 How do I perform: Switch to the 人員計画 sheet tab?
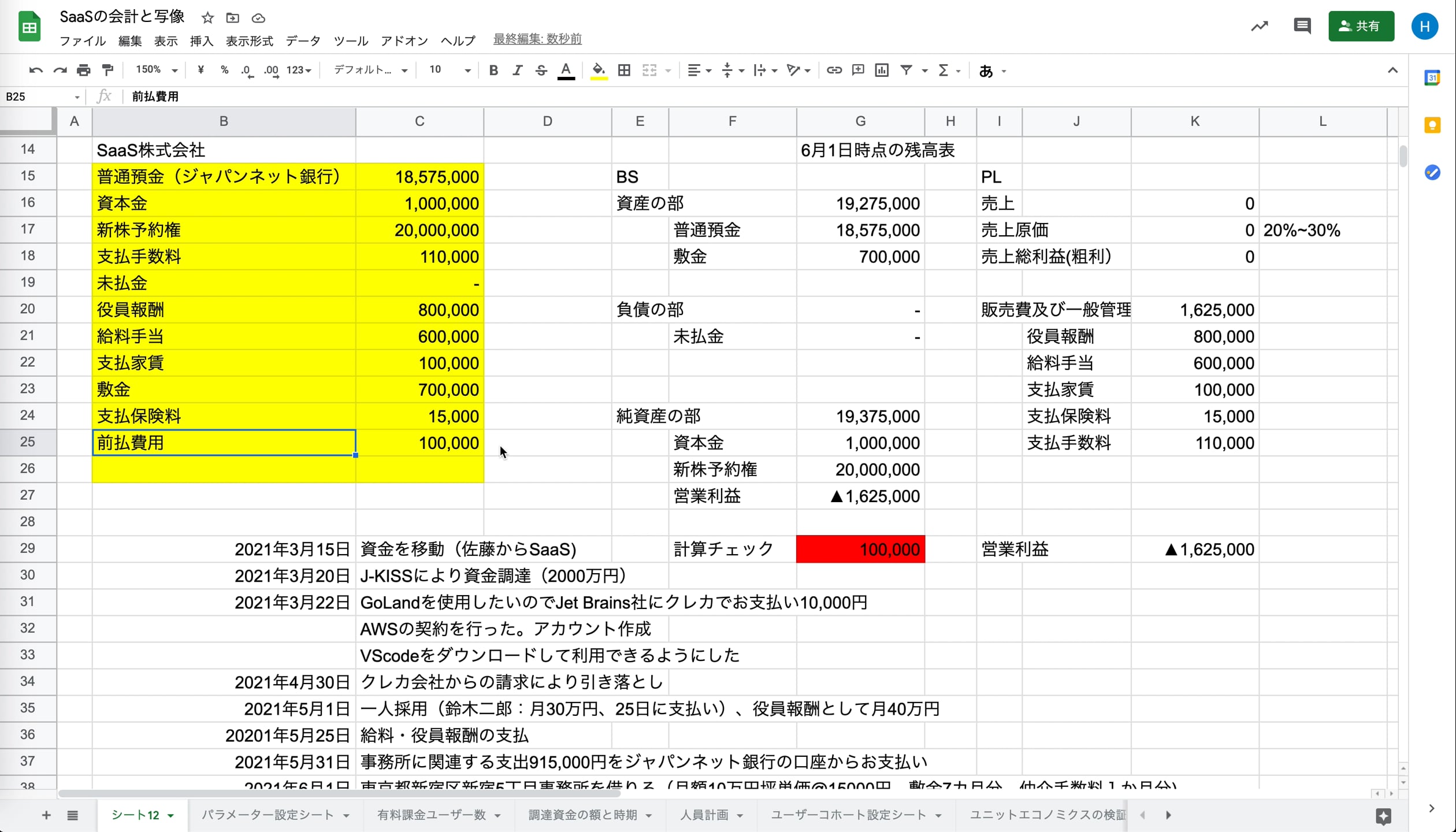[704, 815]
